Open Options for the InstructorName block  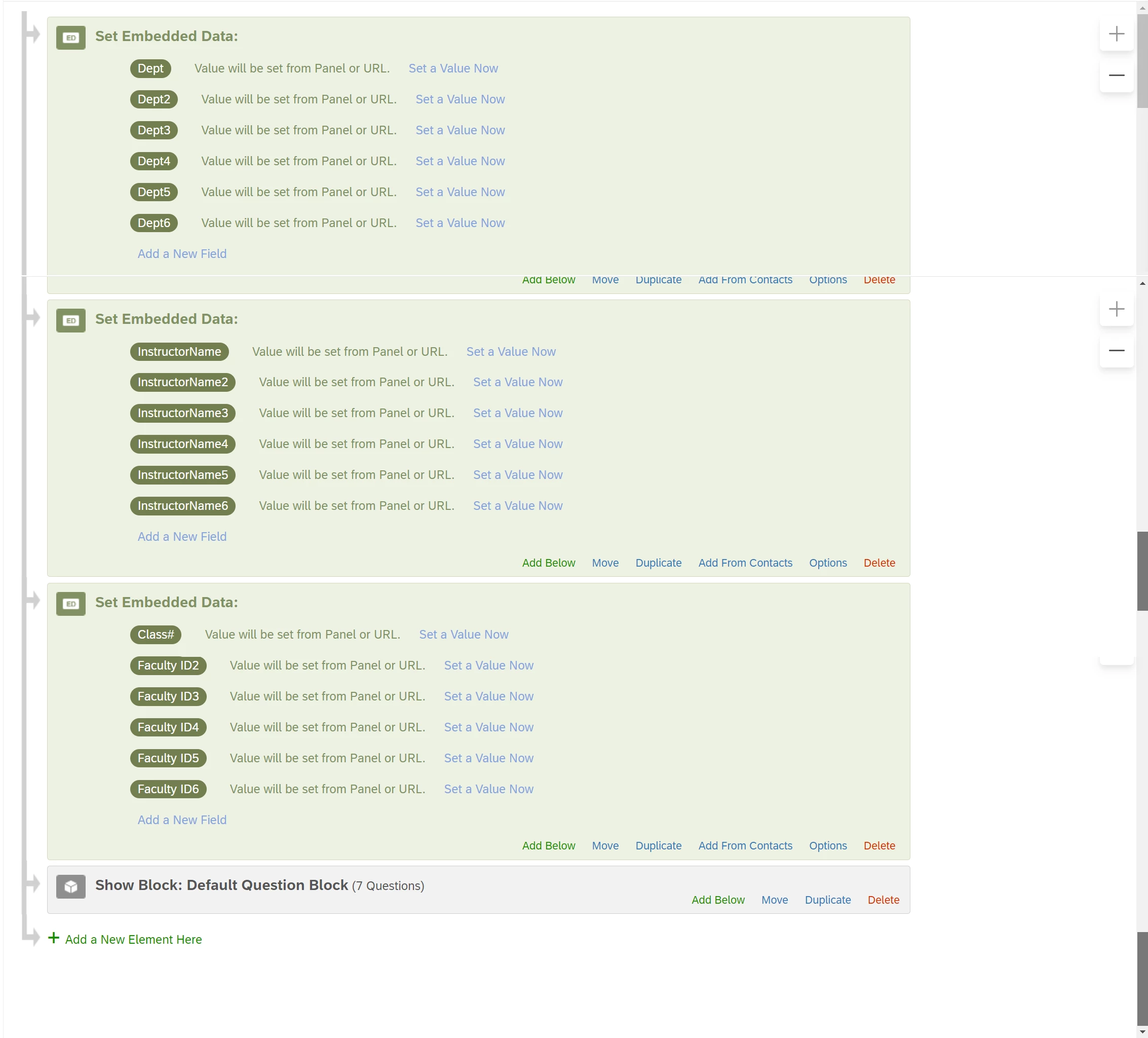pyautogui.click(x=827, y=563)
